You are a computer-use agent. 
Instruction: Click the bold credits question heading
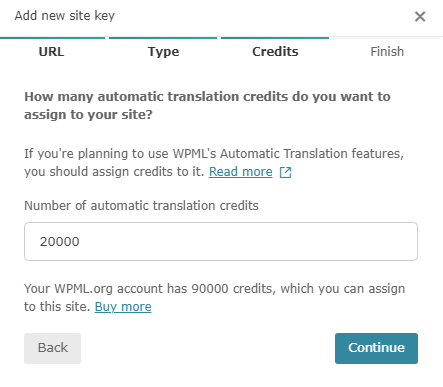(x=207, y=105)
